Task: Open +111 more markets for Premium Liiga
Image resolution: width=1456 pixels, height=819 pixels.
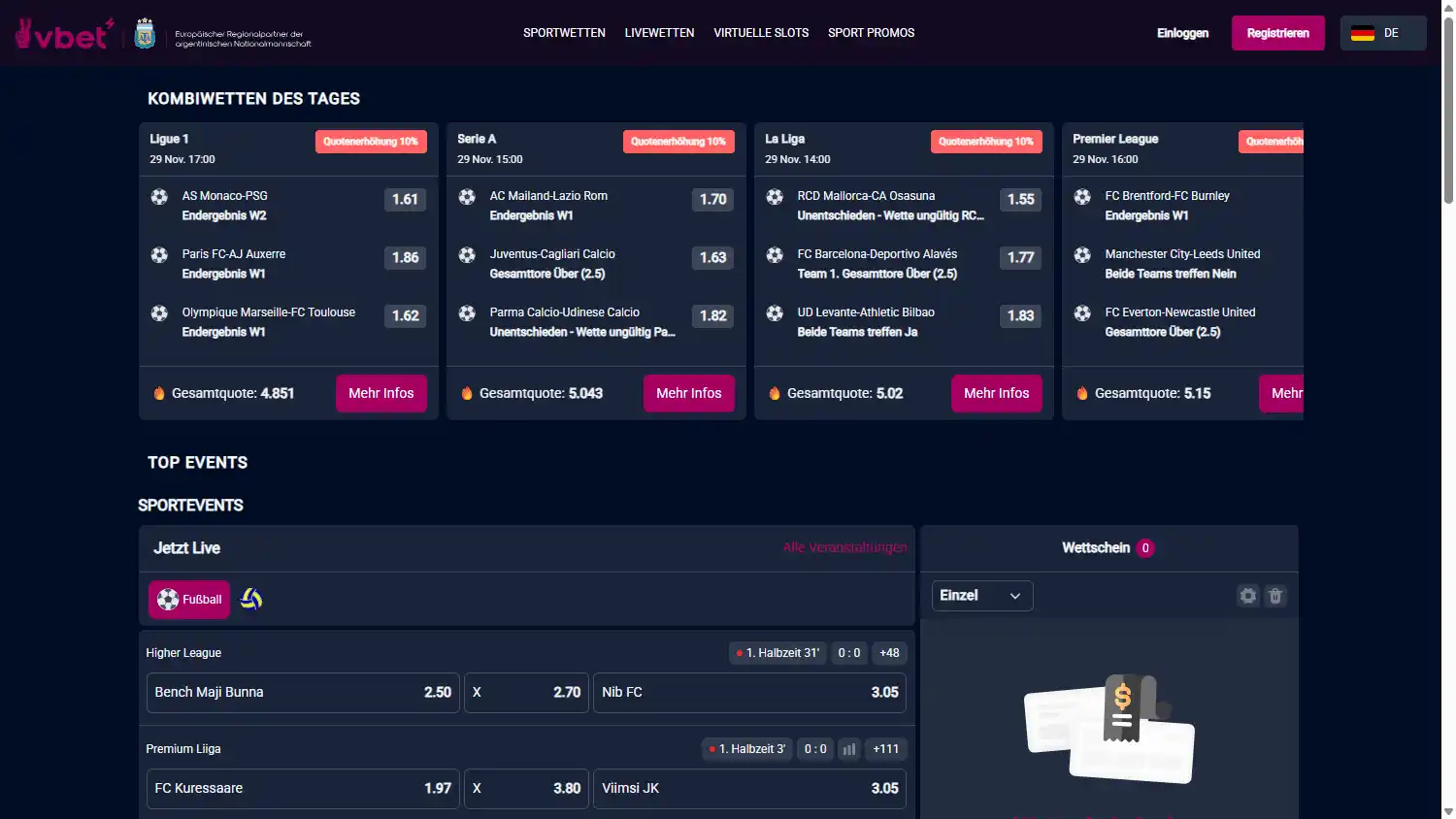Action: click(x=886, y=749)
